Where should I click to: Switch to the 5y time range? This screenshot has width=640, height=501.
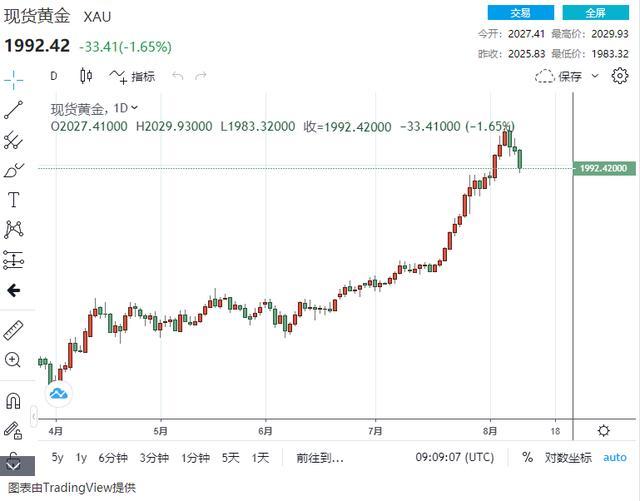57,457
